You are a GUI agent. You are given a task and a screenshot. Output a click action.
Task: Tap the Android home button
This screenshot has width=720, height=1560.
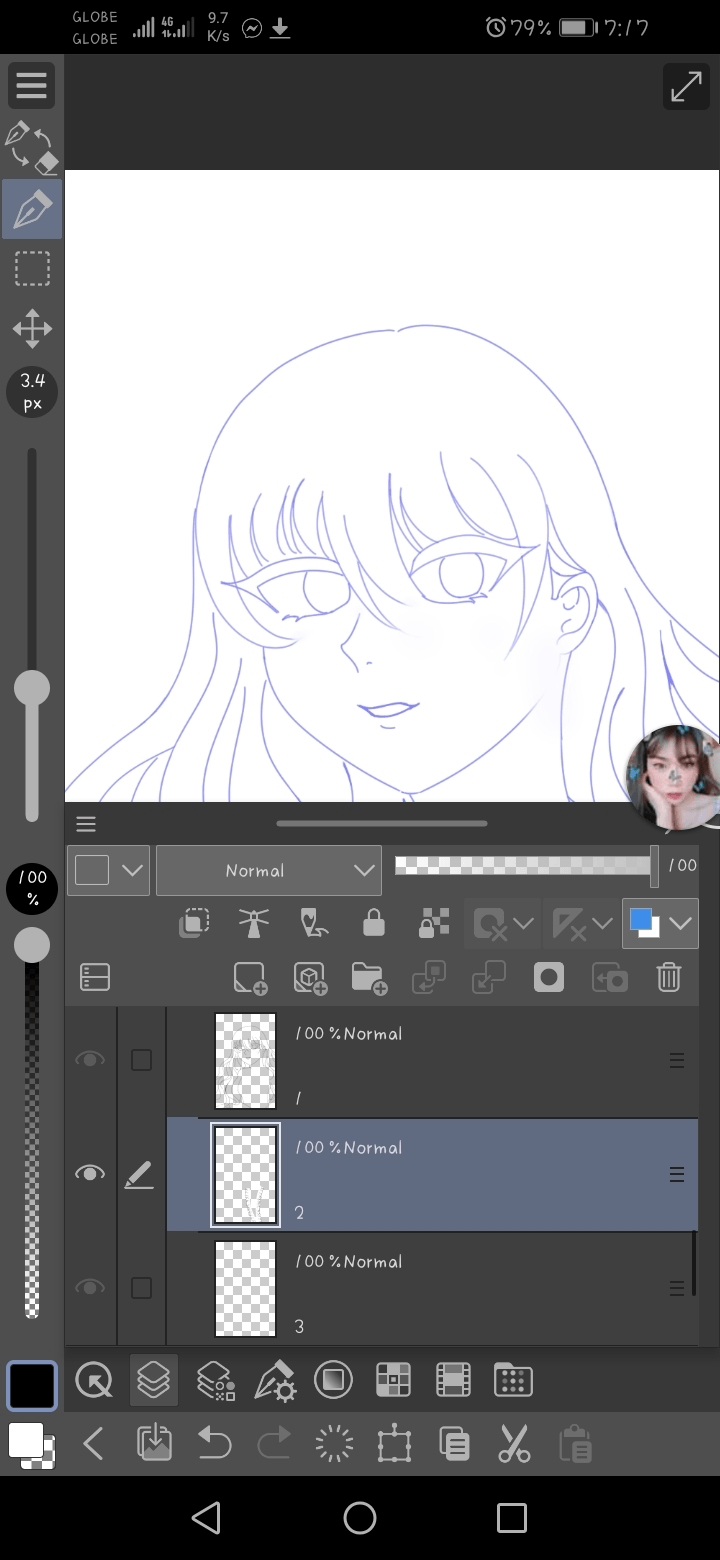(x=360, y=1518)
